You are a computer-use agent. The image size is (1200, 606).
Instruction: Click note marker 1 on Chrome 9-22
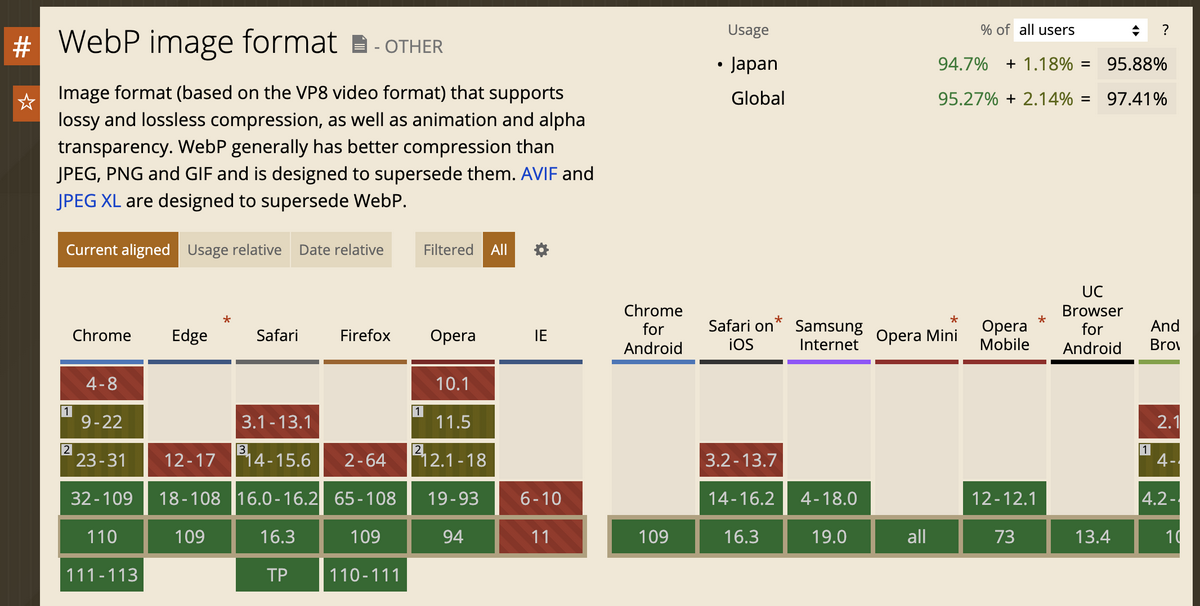tap(66, 411)
